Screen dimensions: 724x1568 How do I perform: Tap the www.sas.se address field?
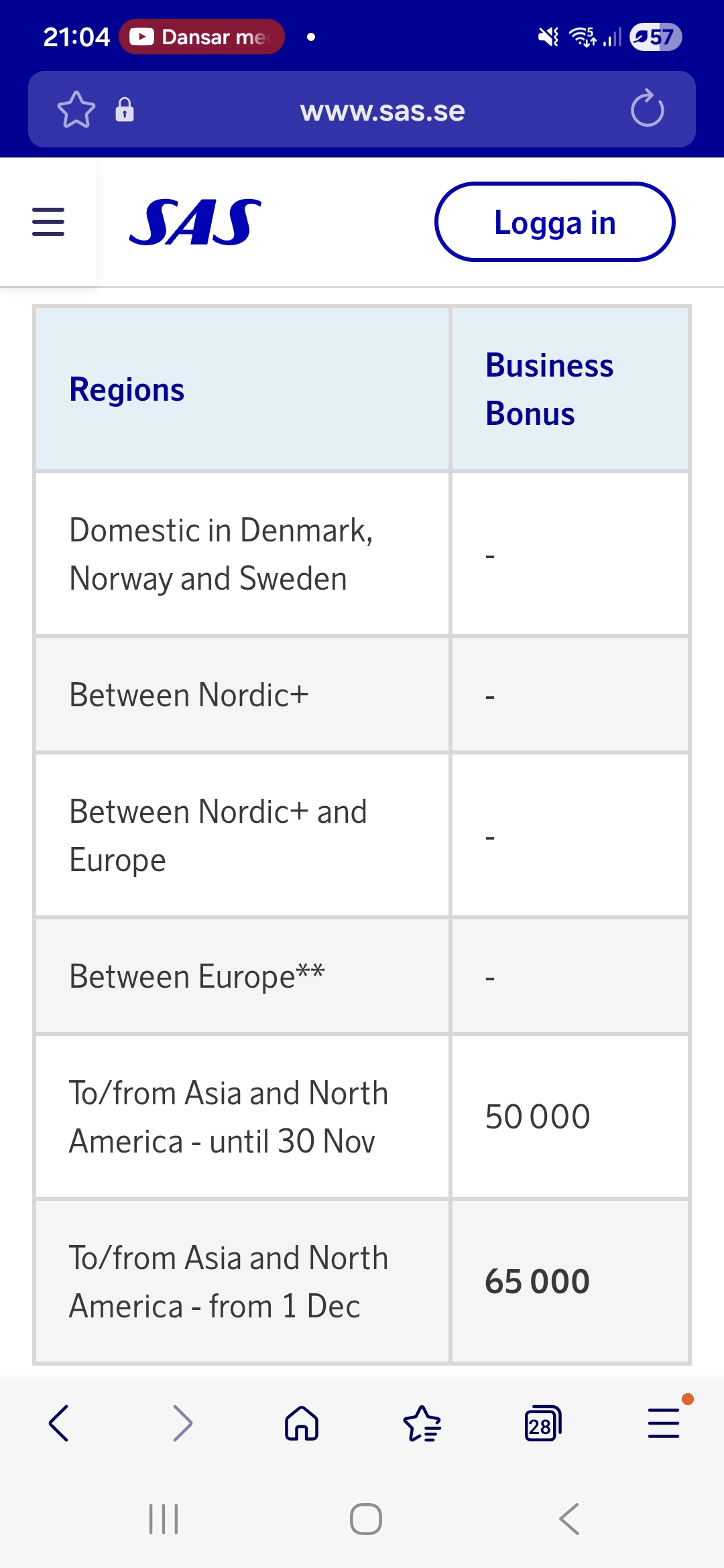382,111
